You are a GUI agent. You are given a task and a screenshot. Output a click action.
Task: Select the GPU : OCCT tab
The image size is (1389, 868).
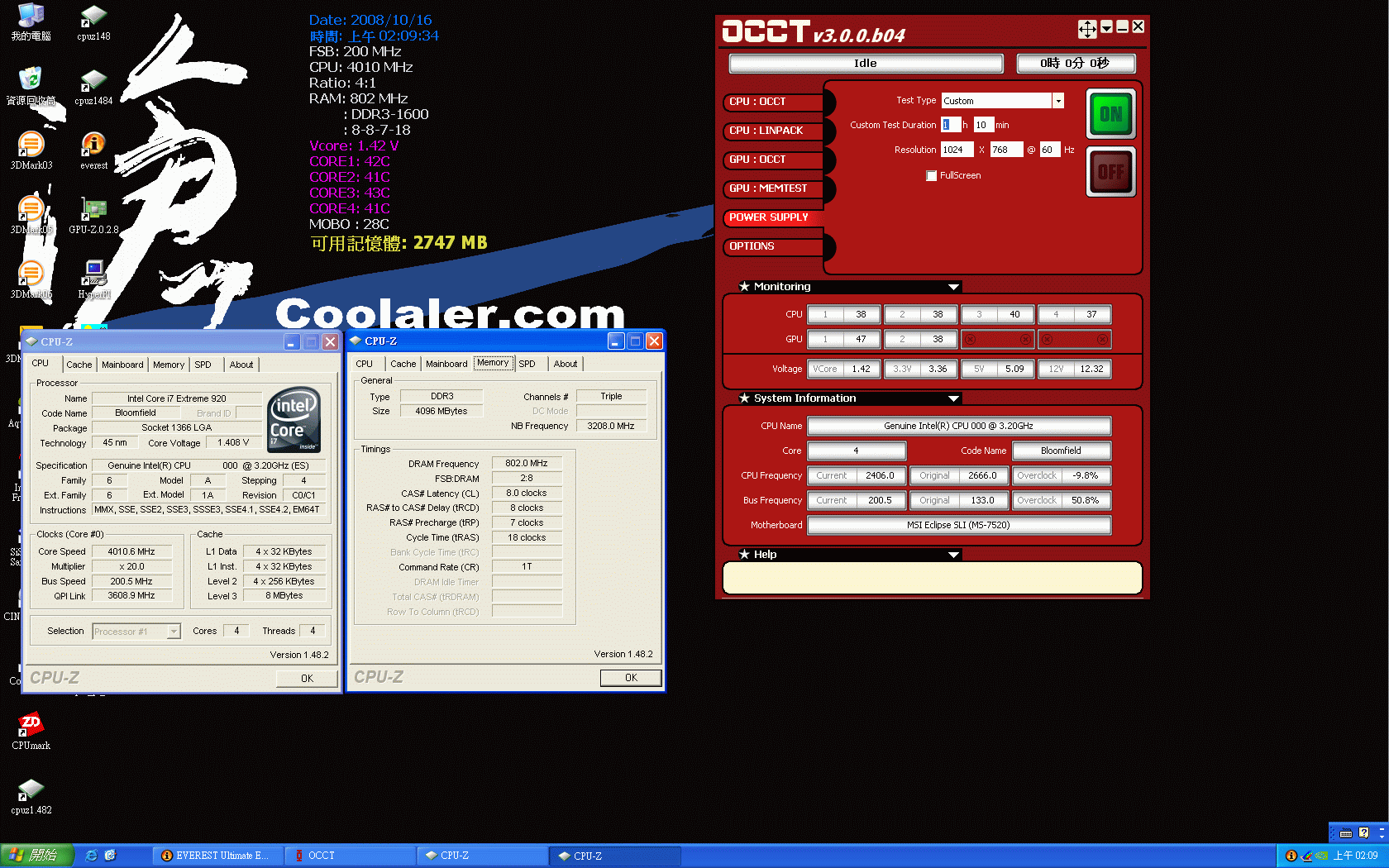click(774, 160)
